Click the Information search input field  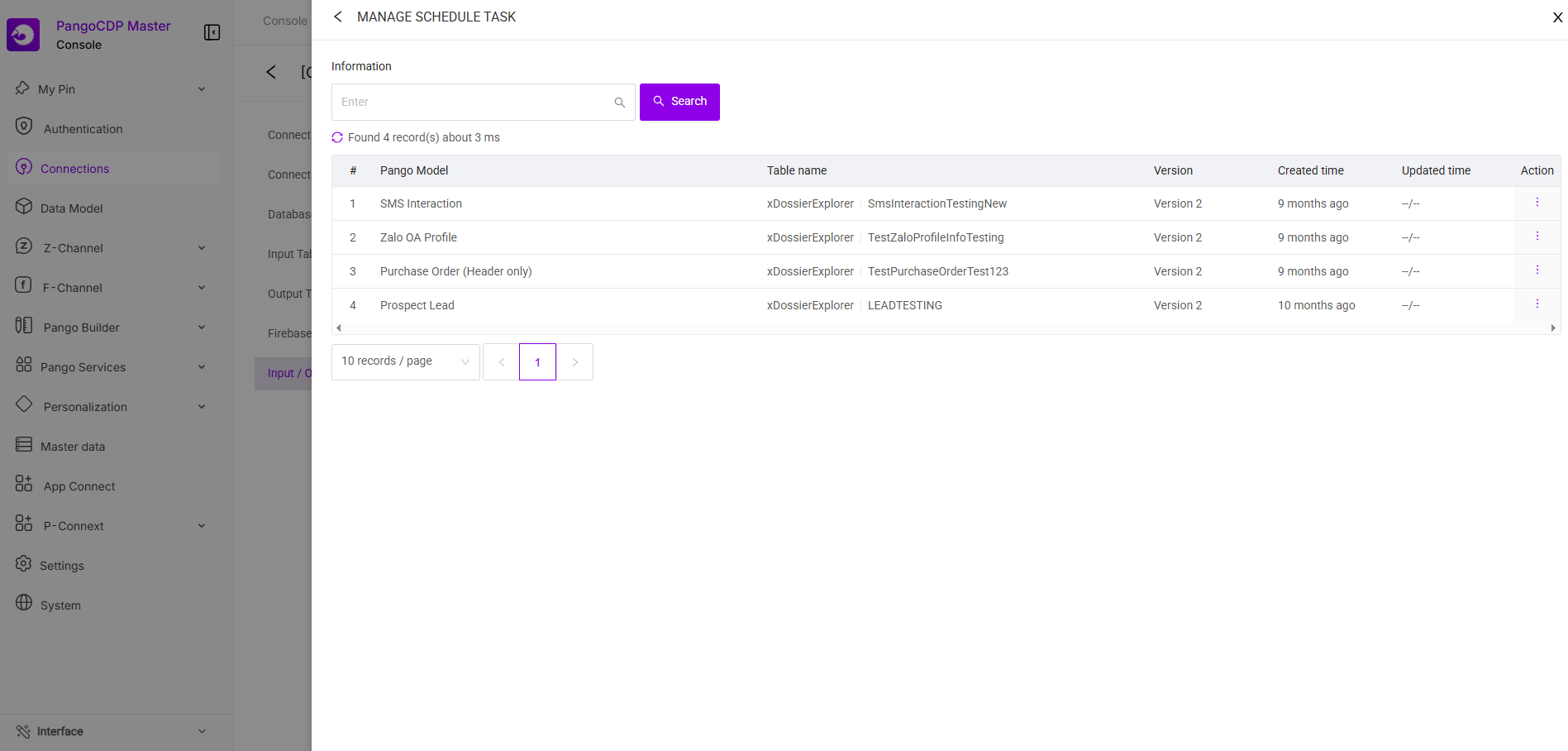(x=473, y=103)
